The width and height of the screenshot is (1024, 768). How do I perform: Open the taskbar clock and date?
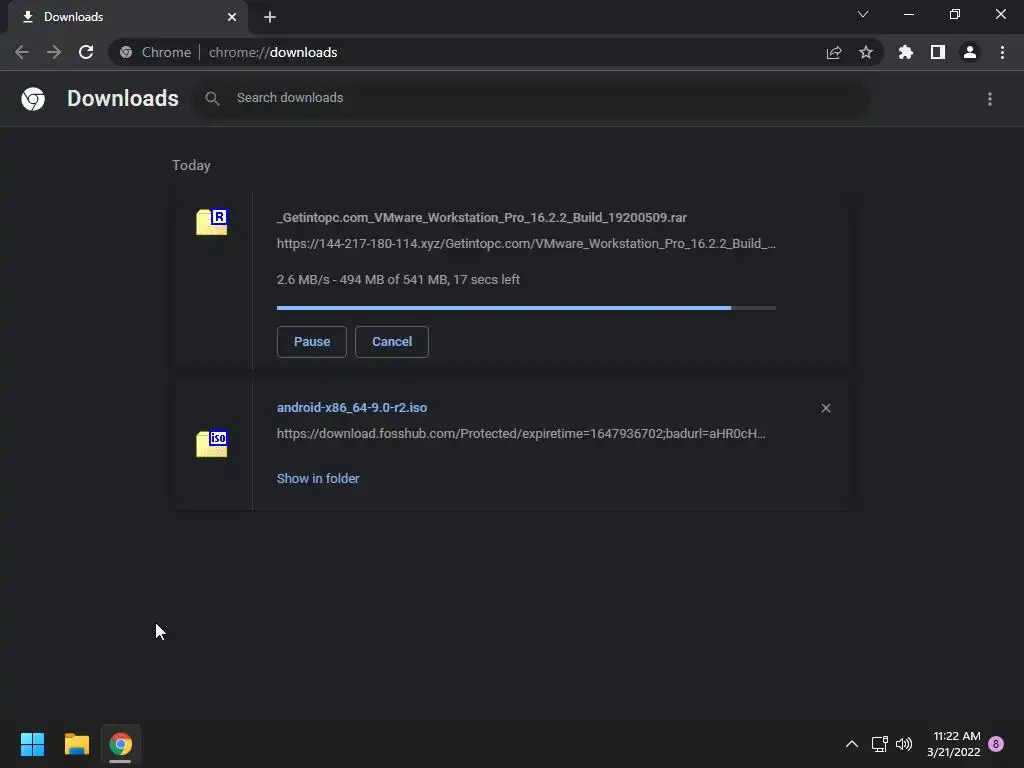click(x=953, y=744)
